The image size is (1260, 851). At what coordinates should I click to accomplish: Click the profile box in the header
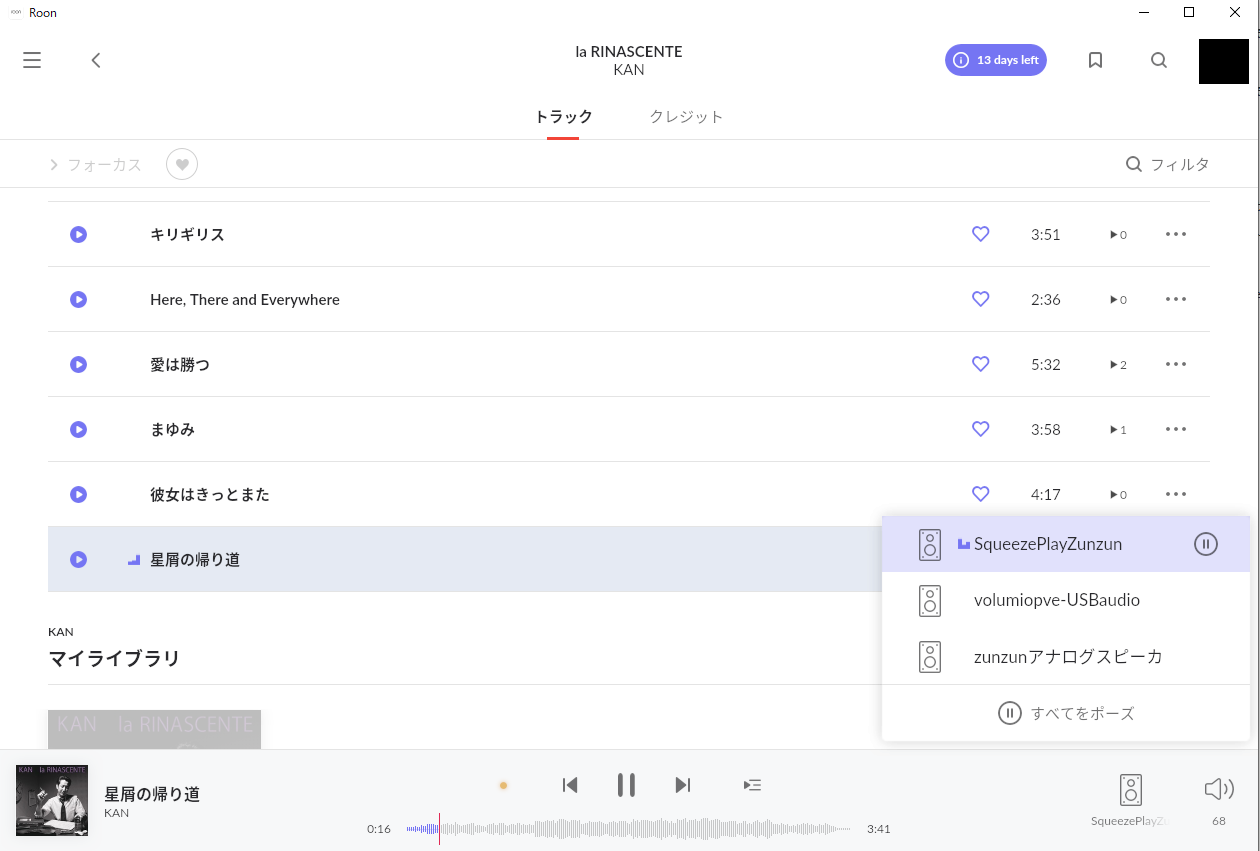pyautogui.click(x=1224, y=61)
